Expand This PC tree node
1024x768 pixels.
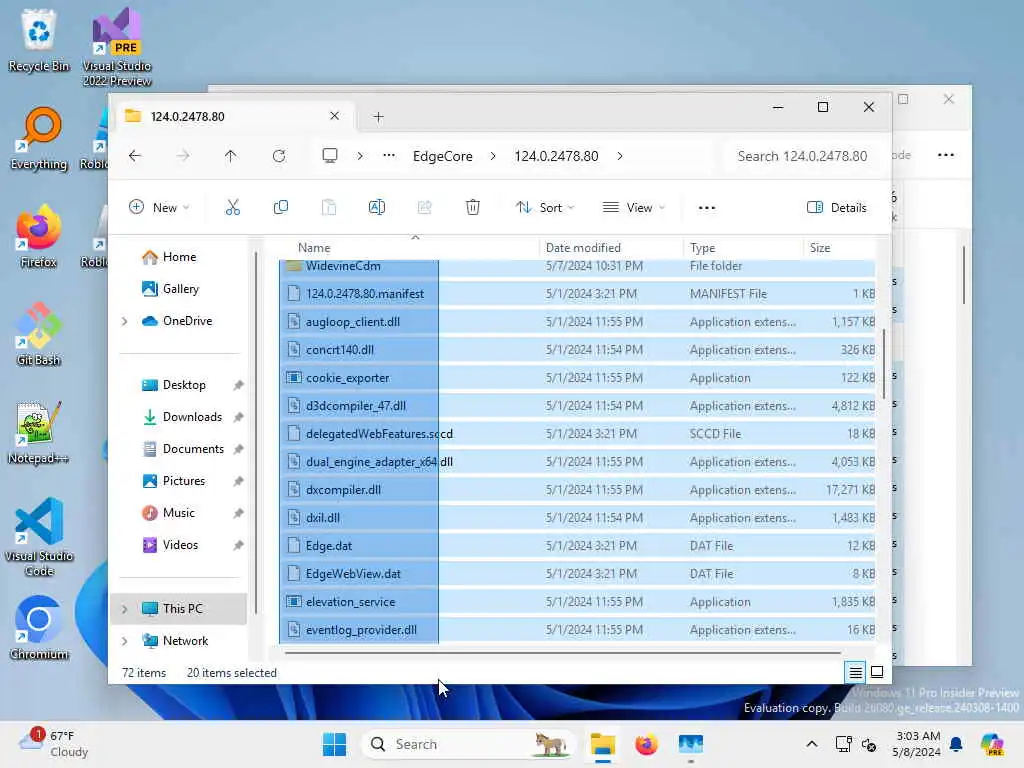(x=125, y=609)
